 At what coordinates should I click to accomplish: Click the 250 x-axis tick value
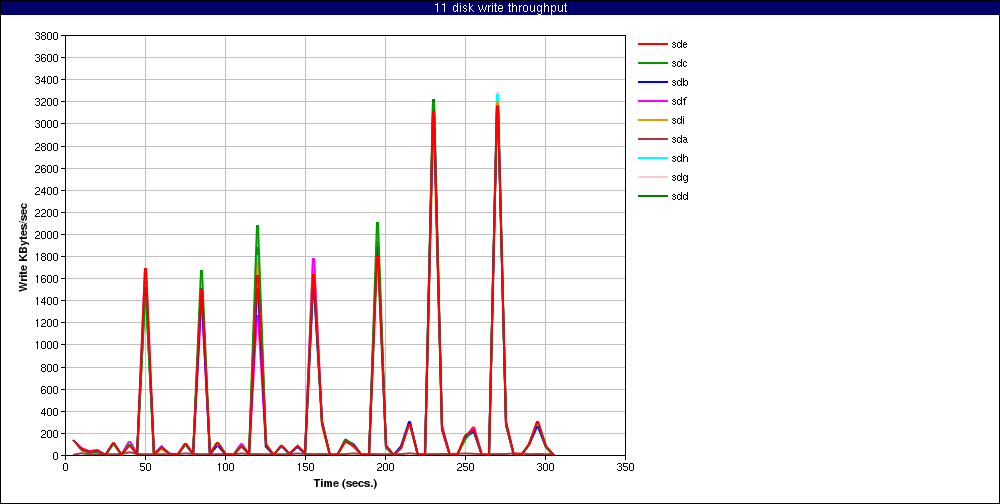(465, 466)
